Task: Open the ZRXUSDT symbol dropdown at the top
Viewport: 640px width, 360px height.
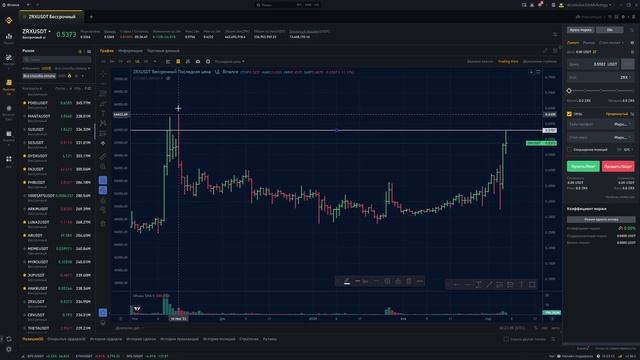Action: [36, 31]
